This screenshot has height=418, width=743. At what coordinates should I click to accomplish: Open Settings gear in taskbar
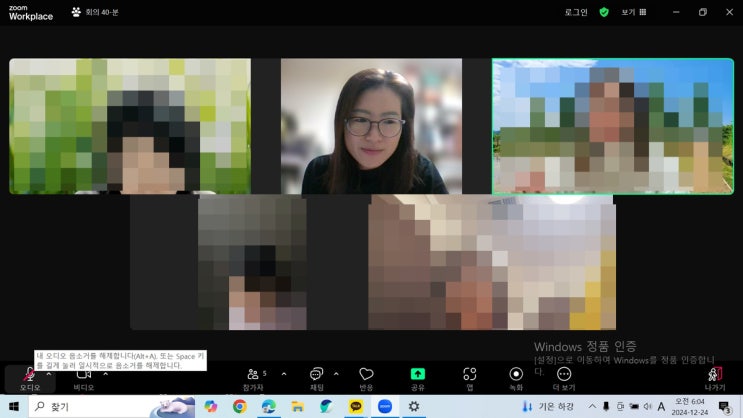[414, 407]
